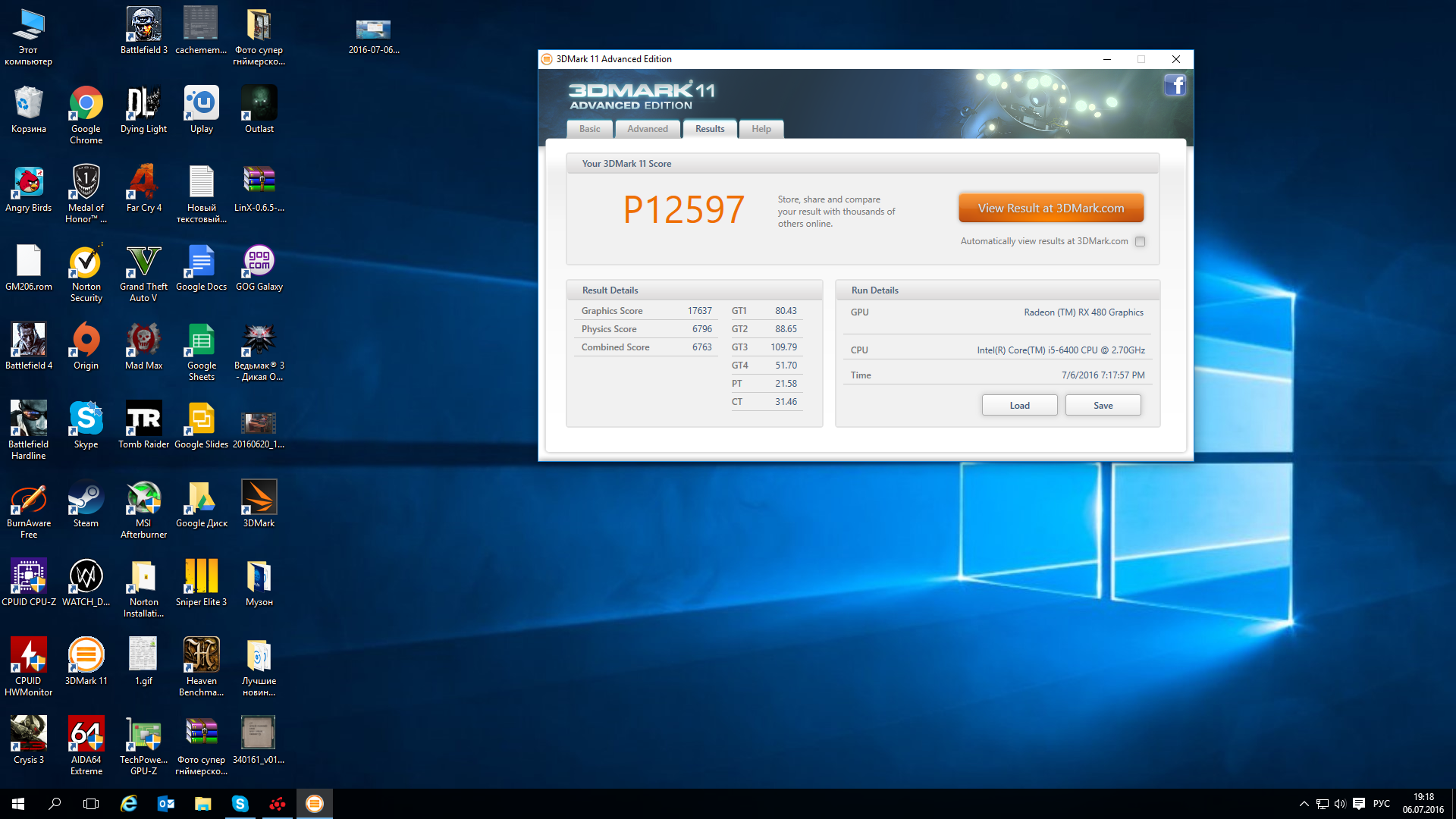Open Heaven Benchmark desktop shortcut
Viewport: 1456px width, 819px height.
tap(201, 658)
